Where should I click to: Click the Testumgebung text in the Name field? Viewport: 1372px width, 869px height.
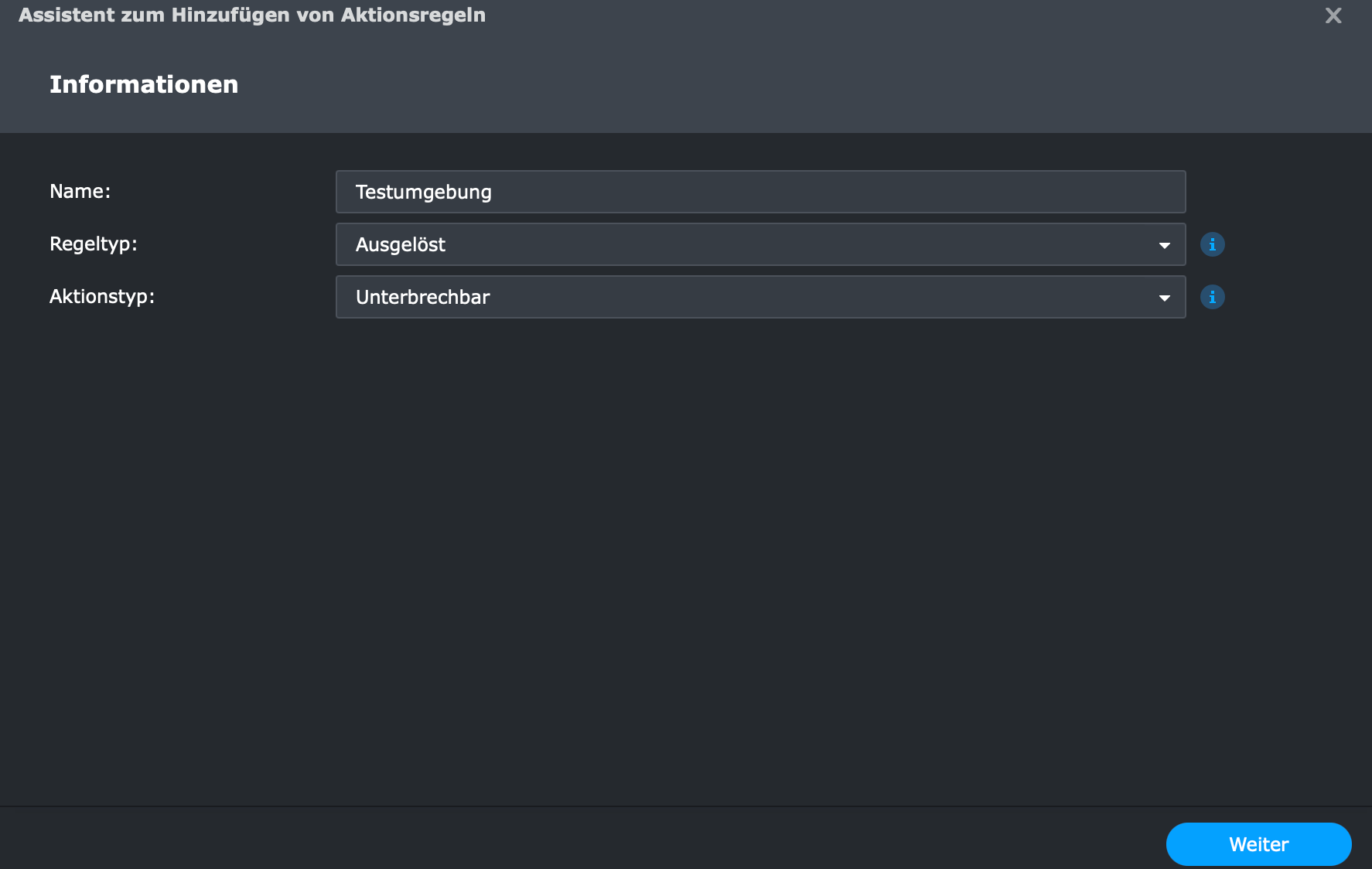tap(423, 192)
